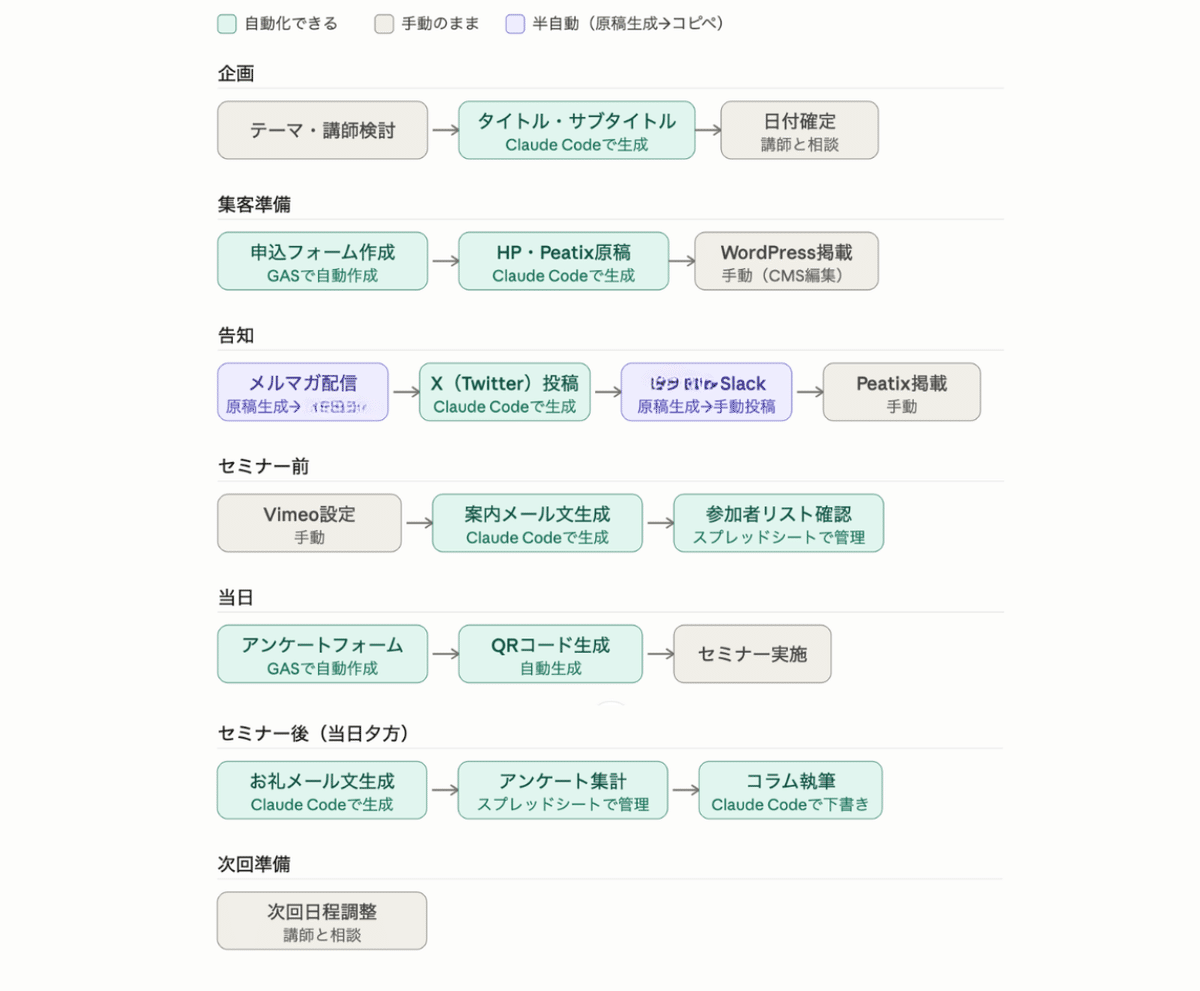This screenshot has height=991, width=1200.
Task: Select the メルマガ配信 node
Action: click(303, 392)
